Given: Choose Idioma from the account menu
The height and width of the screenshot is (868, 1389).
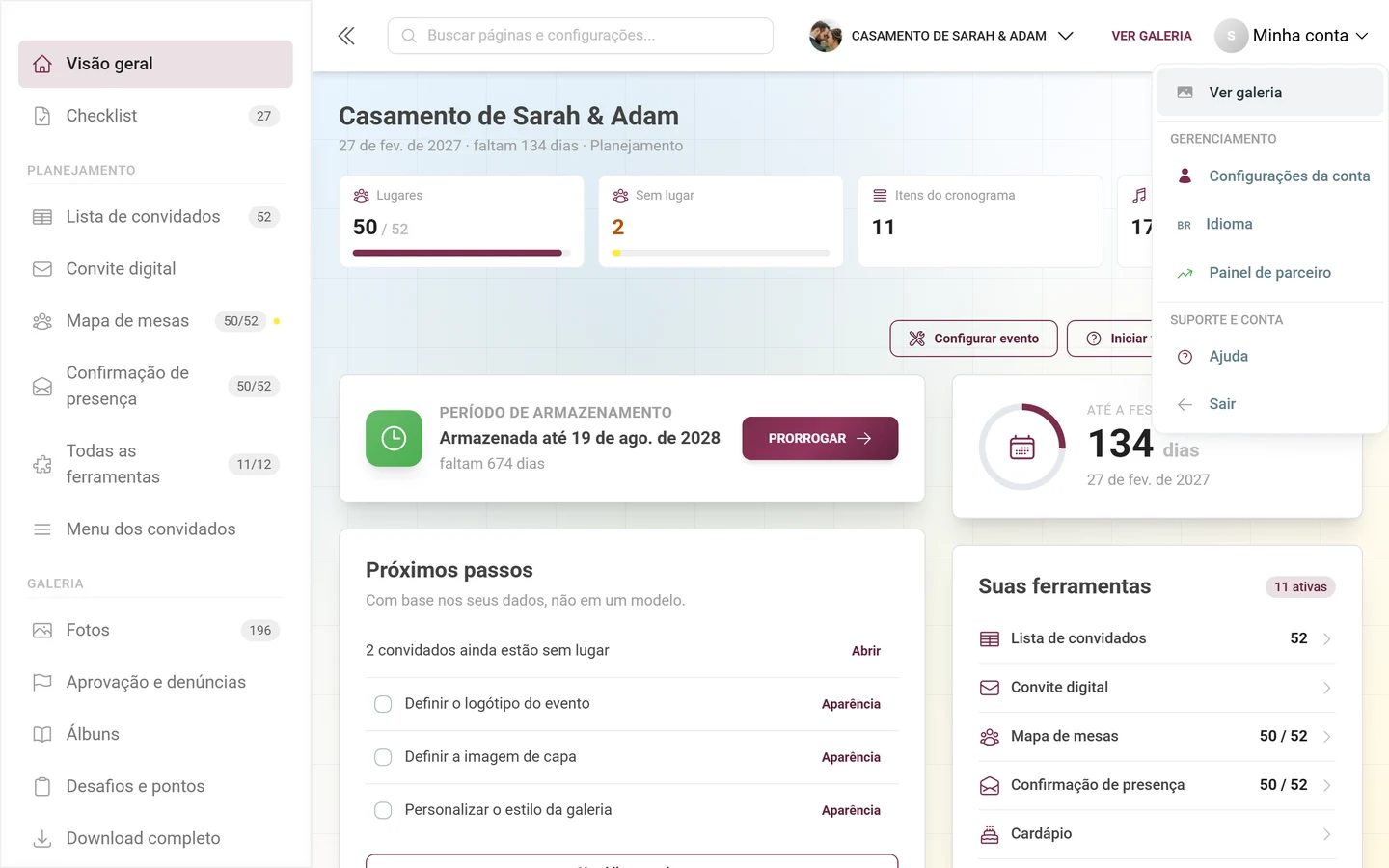Looking at the screenshot, I should [x=1269, y=224].
